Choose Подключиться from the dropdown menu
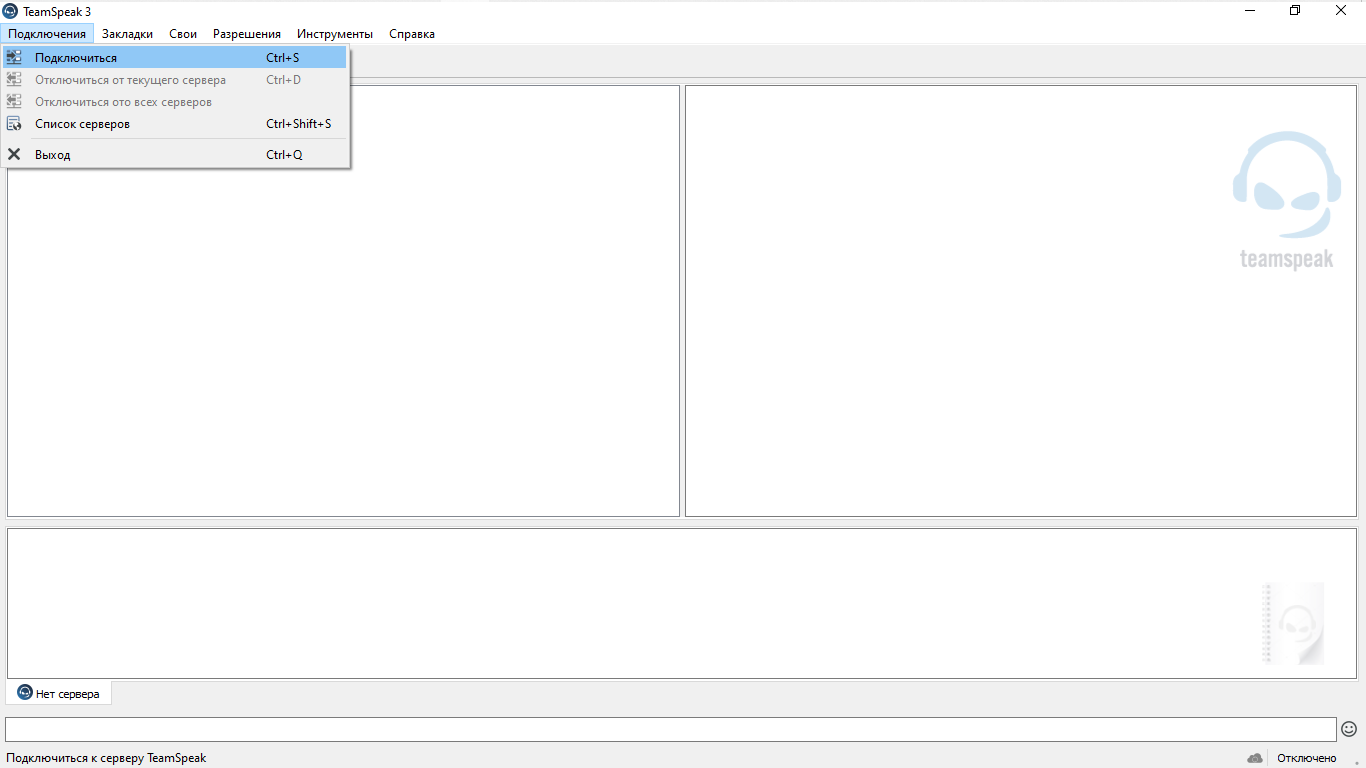The width and height of the screenshot is (1366, 768). [175, 58]
